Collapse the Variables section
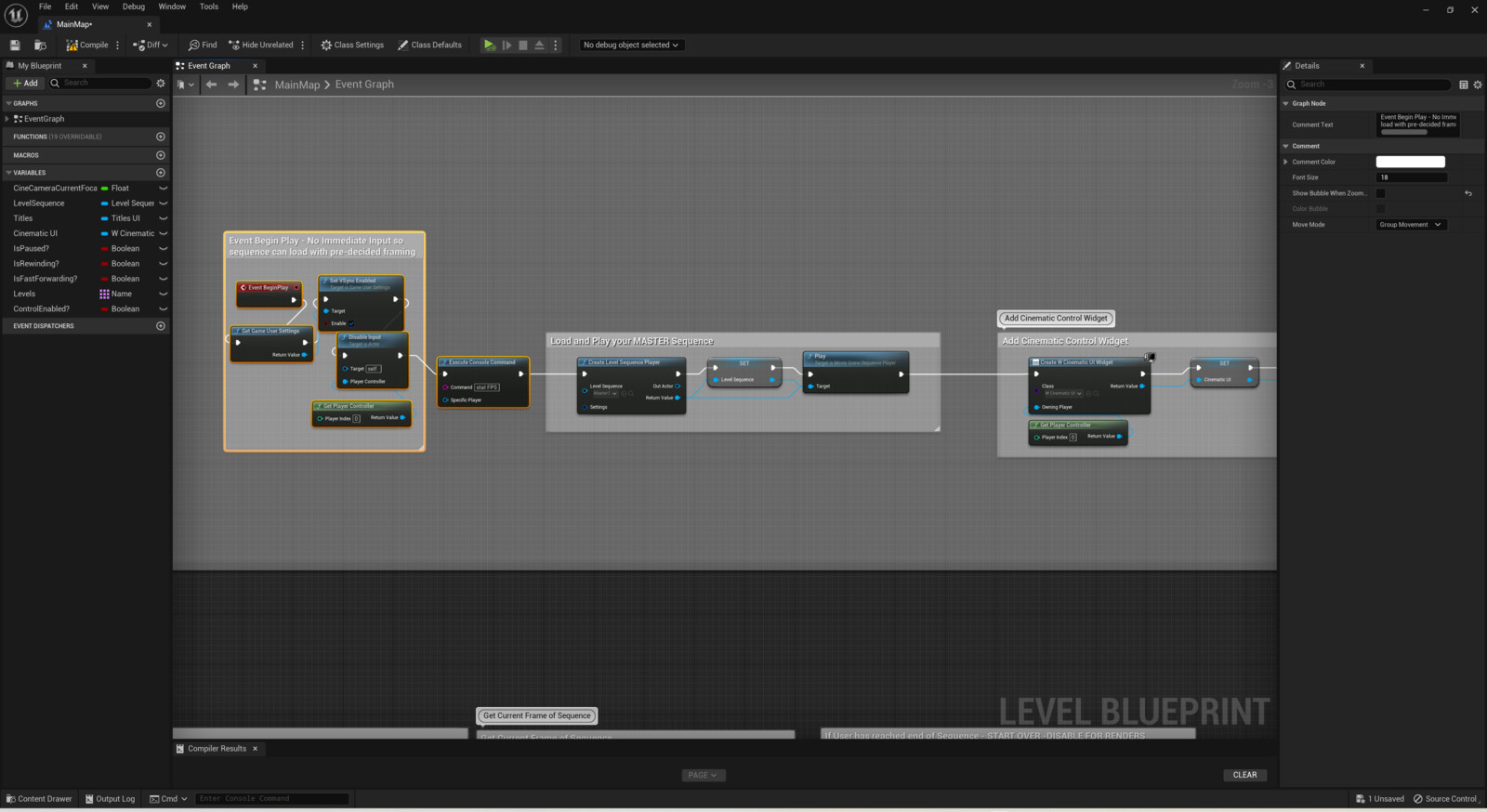Viewport: 1487px width, 812px height. [8, 173]
